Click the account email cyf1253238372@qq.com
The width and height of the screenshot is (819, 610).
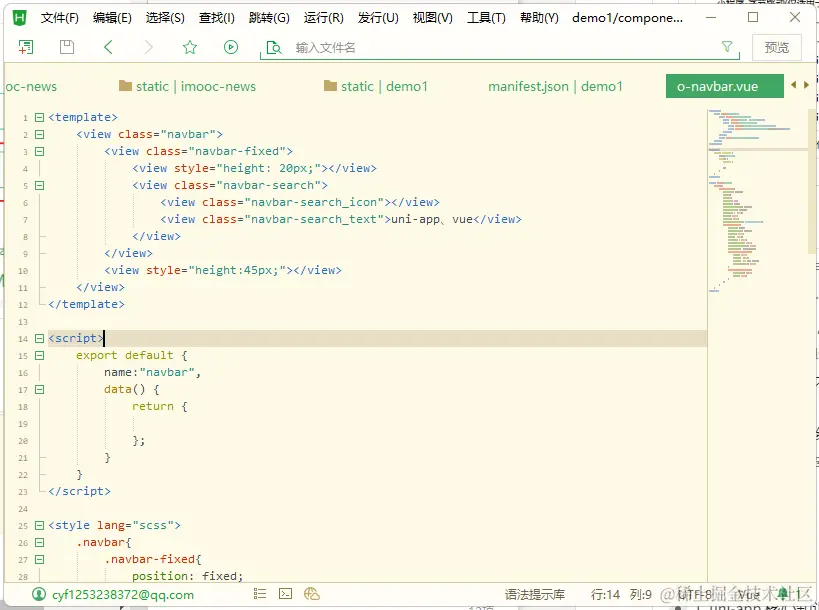(123, 595)
